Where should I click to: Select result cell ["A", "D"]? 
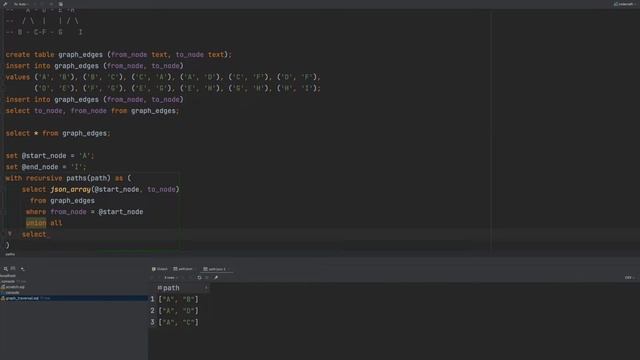(x=178, y=311)
